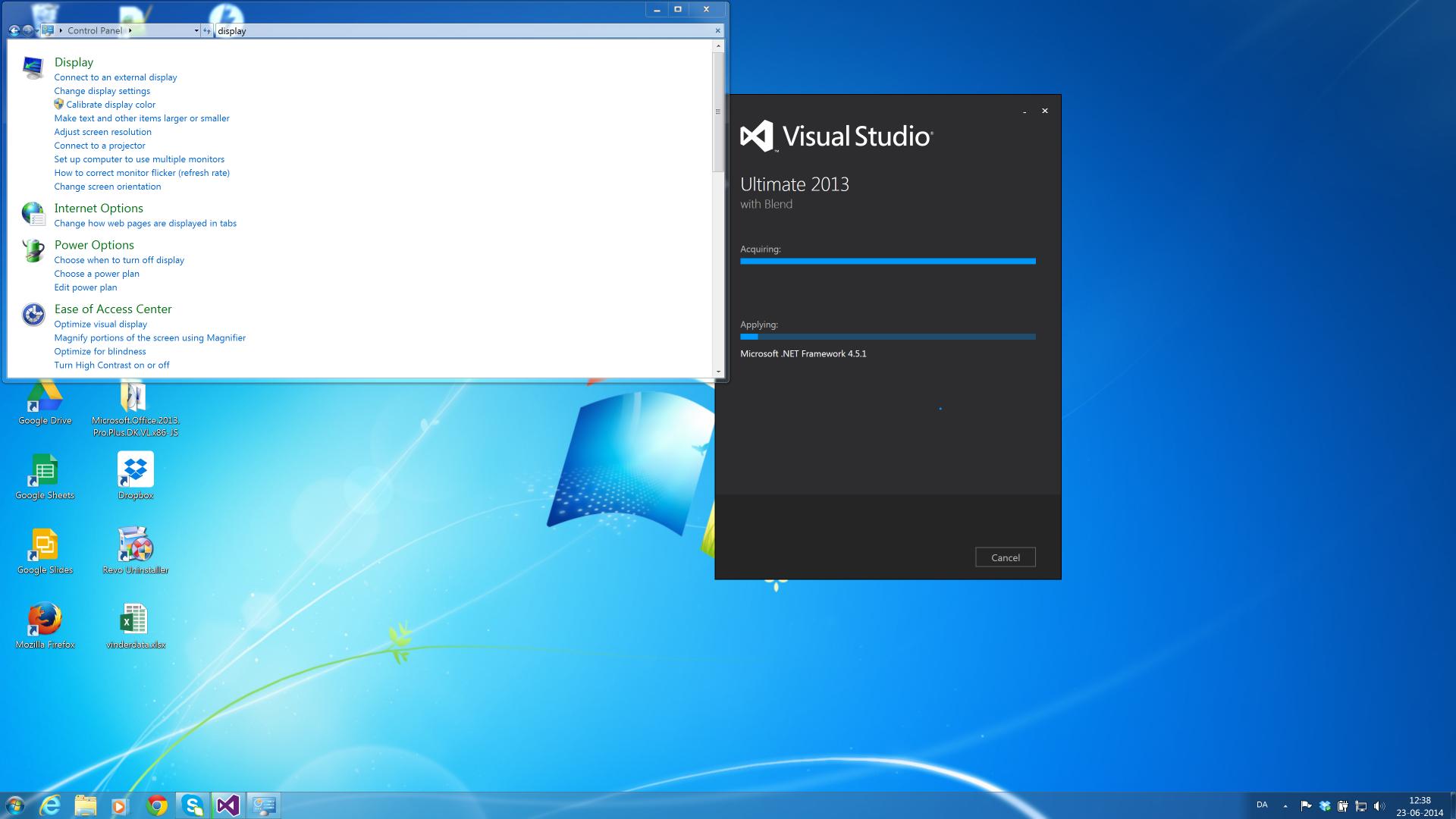Viewport: 1456px width, 819px height.
Task: Start Google Chrome from the taskbar
Action: (155, 806)
